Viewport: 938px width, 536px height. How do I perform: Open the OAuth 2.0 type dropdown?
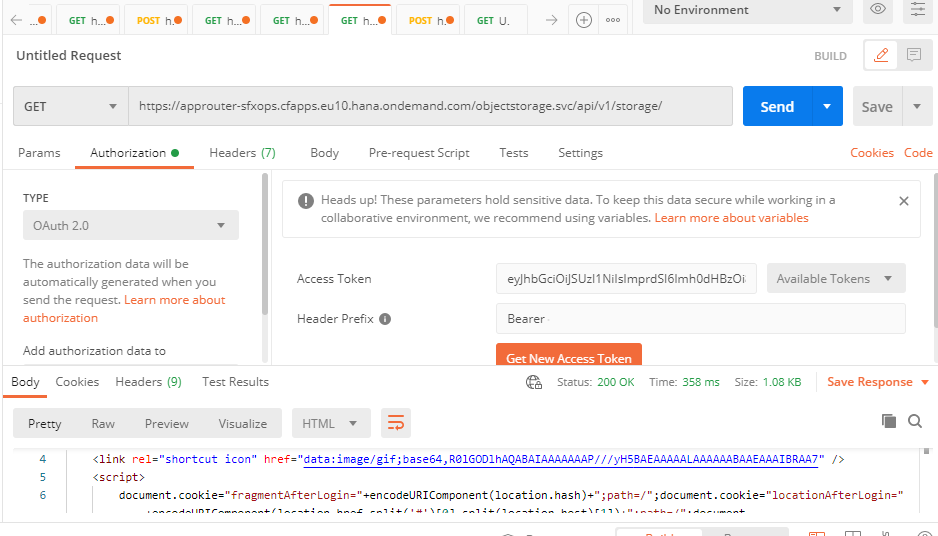click(x=130, y=226)
